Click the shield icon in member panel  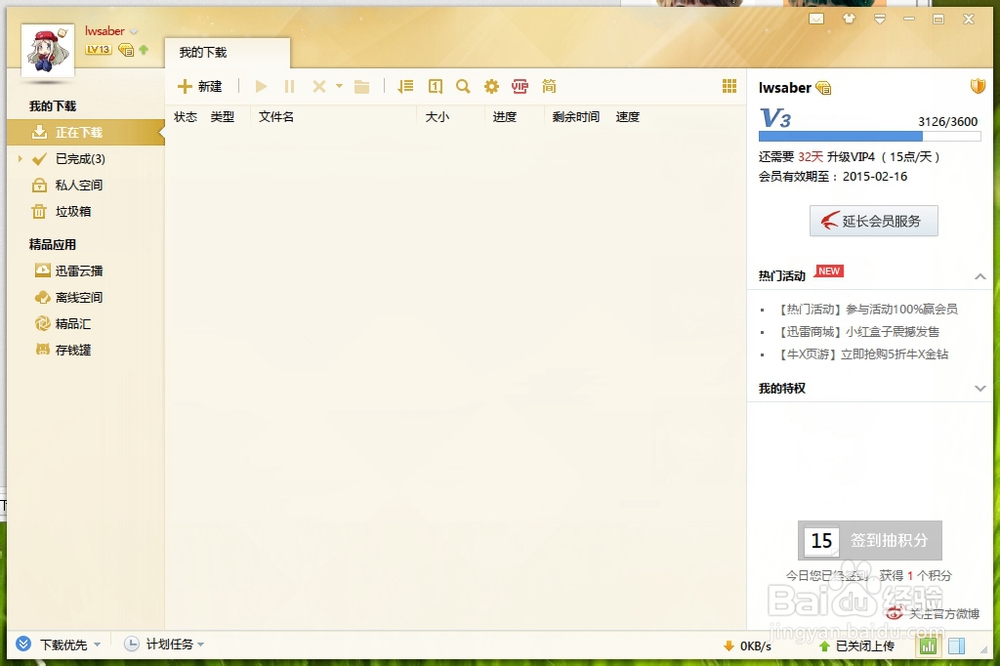pos(978,86)
